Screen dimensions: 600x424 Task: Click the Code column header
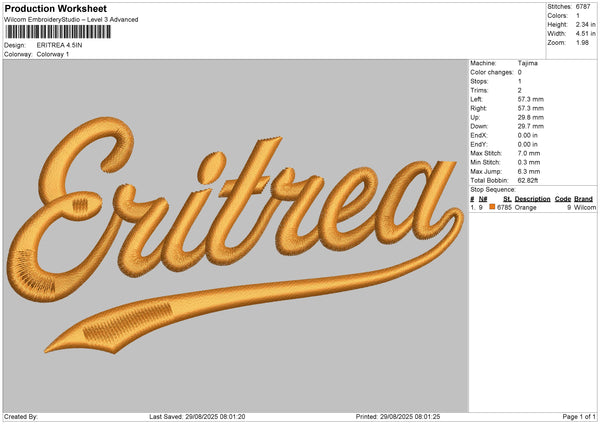(x=563, y=199)
